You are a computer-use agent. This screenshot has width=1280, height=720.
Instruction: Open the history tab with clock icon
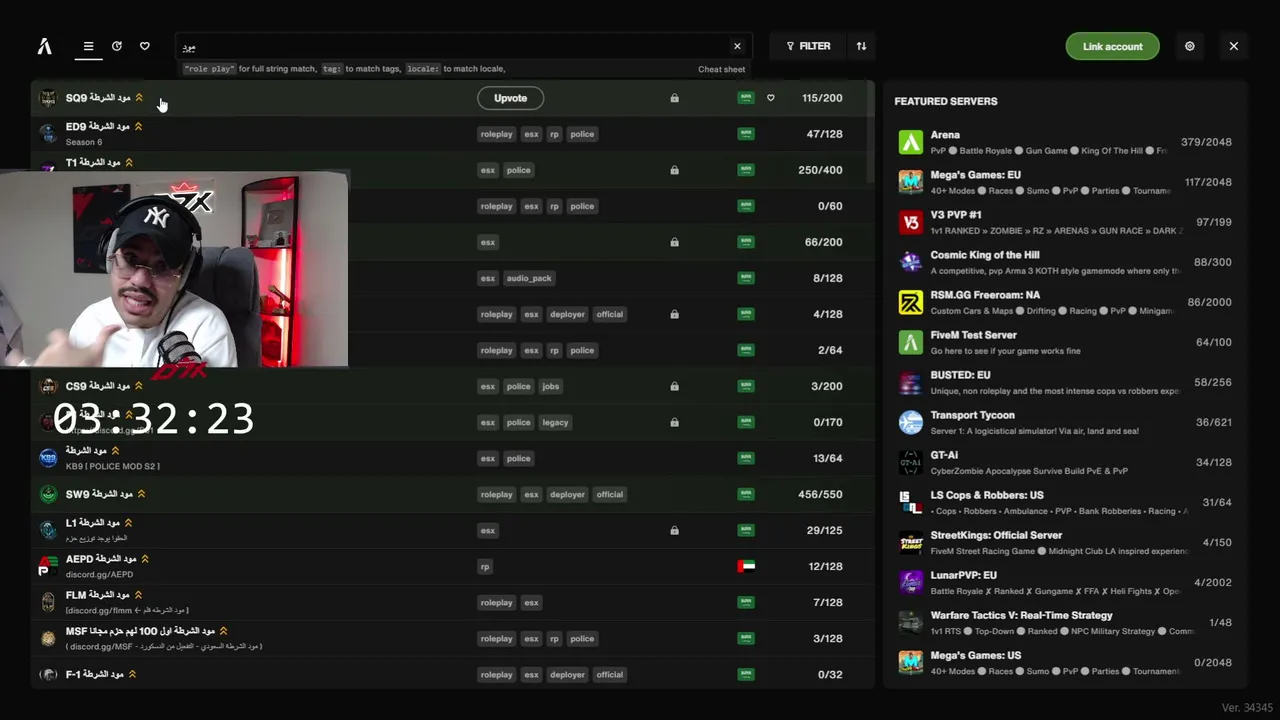click(x=117, y=46)
